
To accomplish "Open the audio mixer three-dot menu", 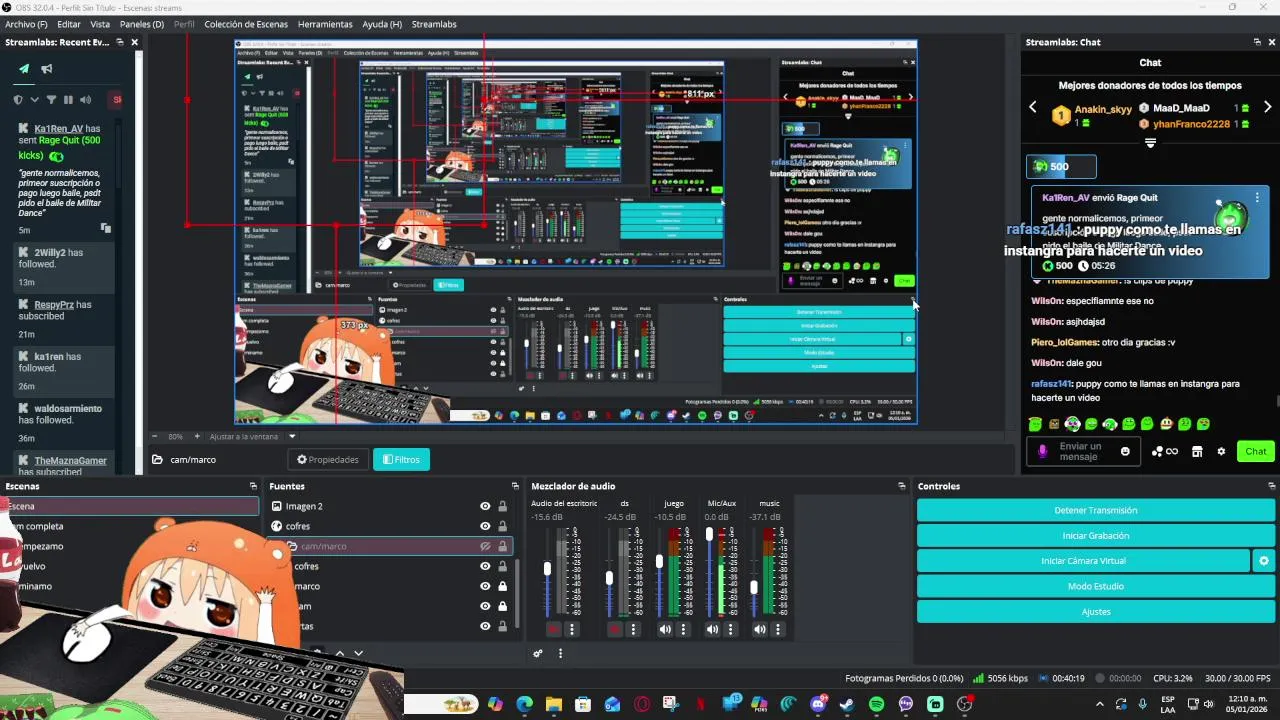I will pos(560,653).
